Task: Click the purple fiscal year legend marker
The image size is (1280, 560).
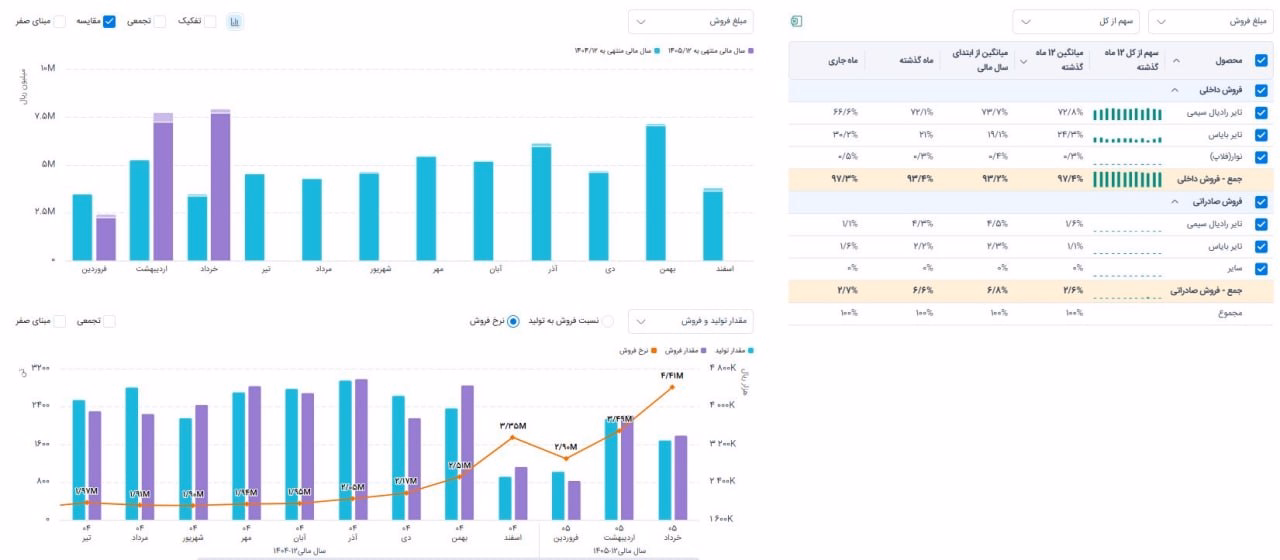Action: tap(750, 50)
